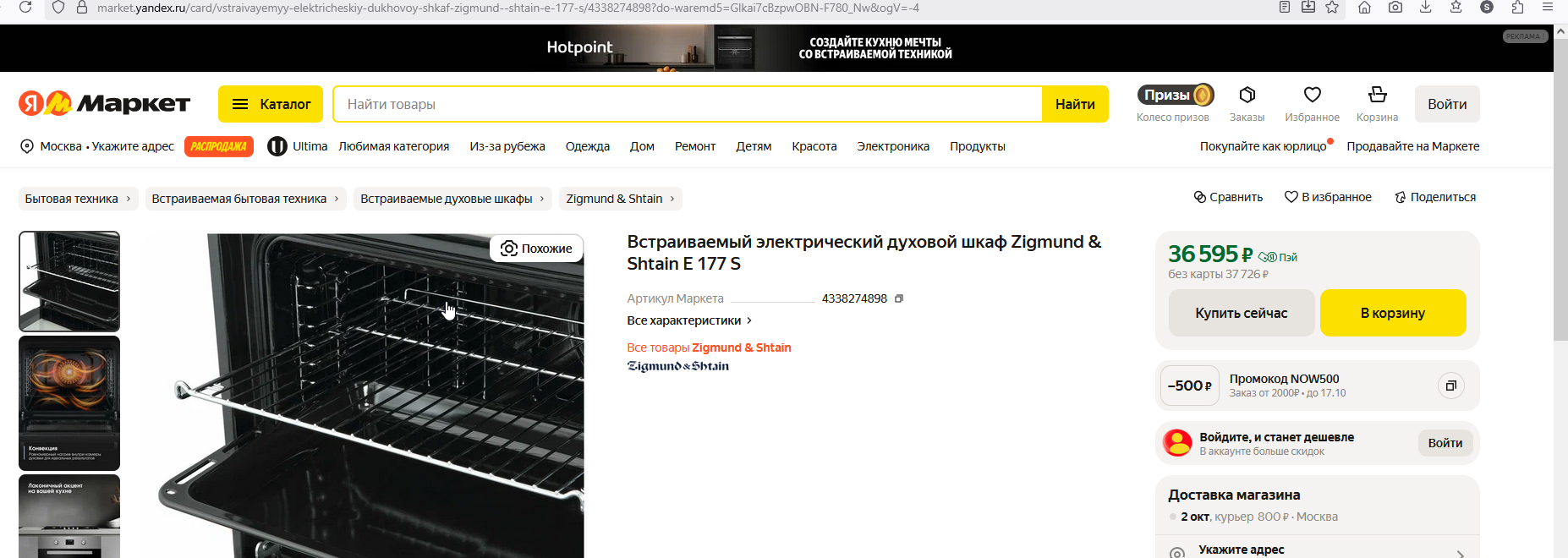This screenshot has width=1568, height=558.
Task: Click browser reload button
Action: click(25, 8)
